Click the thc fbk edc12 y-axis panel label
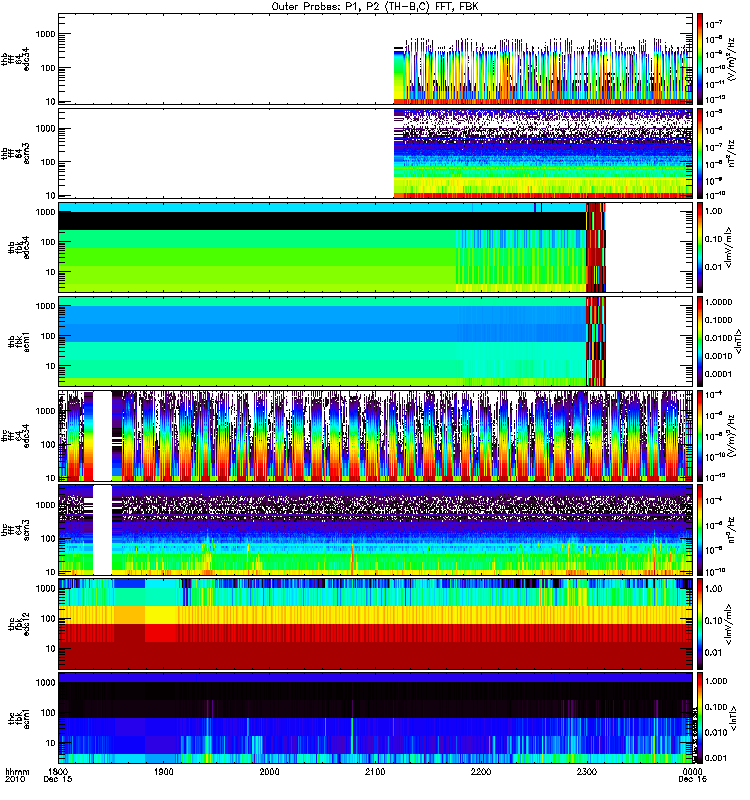Image resolution: width=750 pixels, height=800 pixels. pyautogui.click(x=19, y=624)
